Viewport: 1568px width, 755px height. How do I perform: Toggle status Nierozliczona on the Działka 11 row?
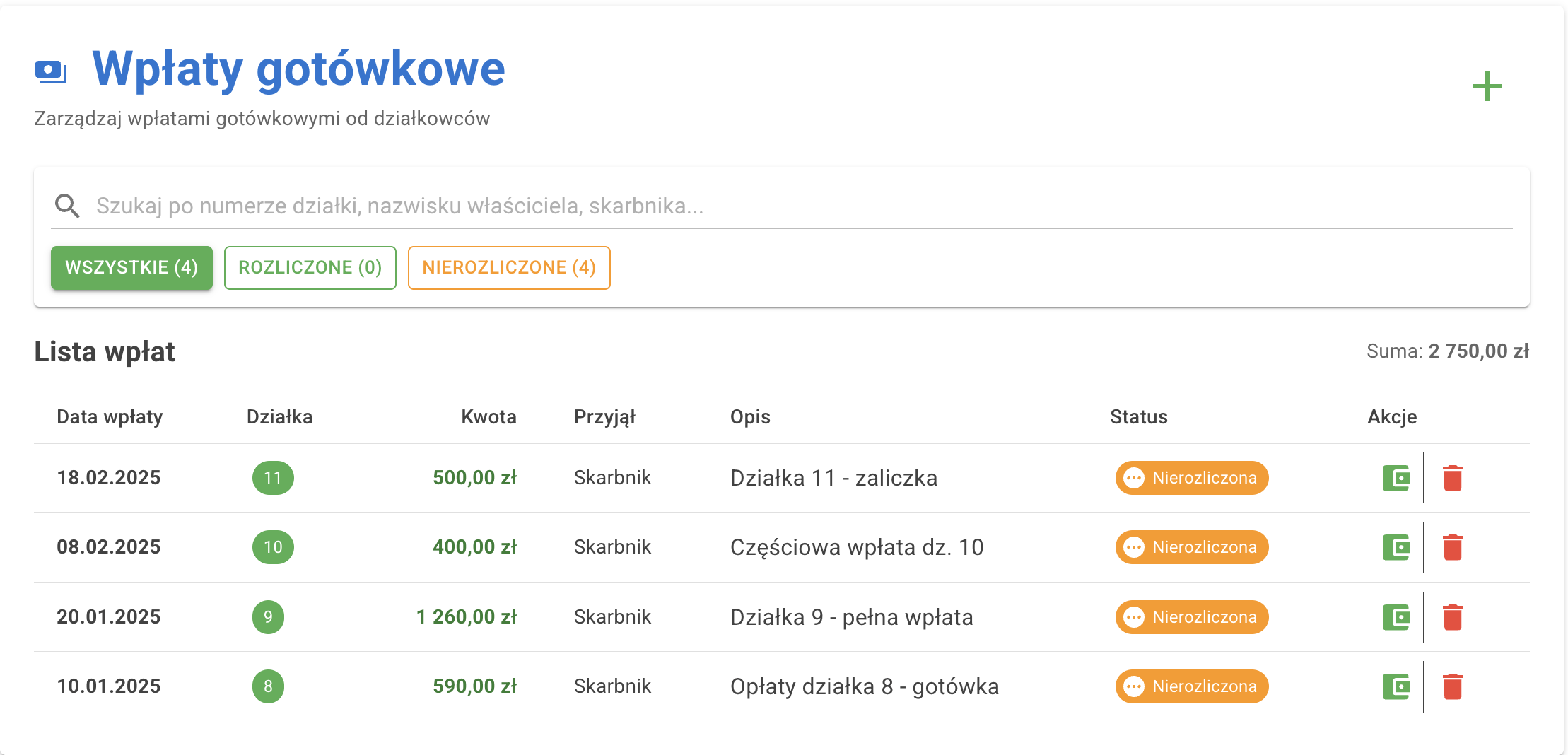(x=1191, y=477)
